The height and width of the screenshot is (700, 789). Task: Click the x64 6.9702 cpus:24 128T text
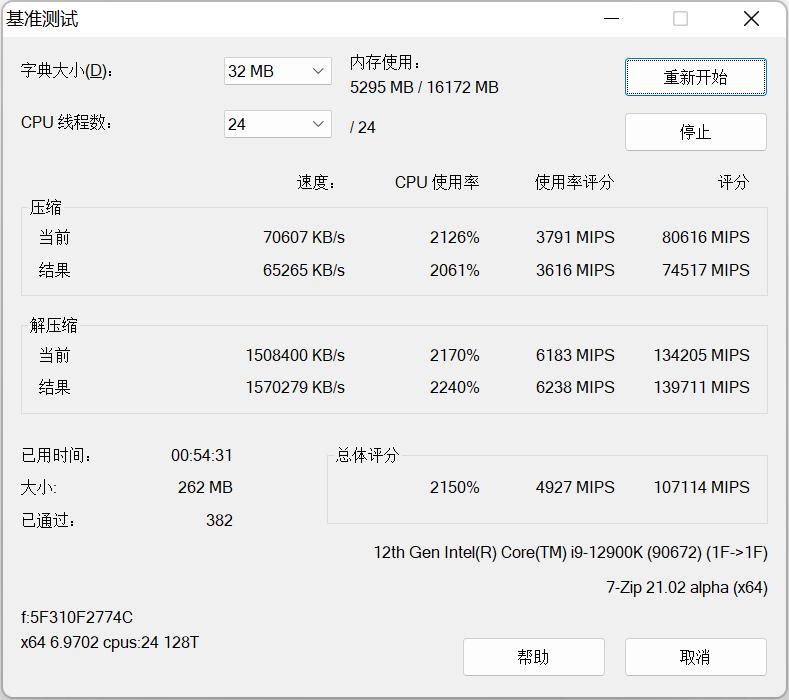(110, 643)
